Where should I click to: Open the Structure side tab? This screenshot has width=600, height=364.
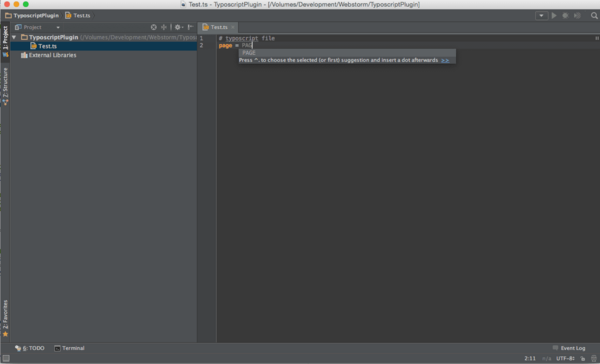click(5, 86)
